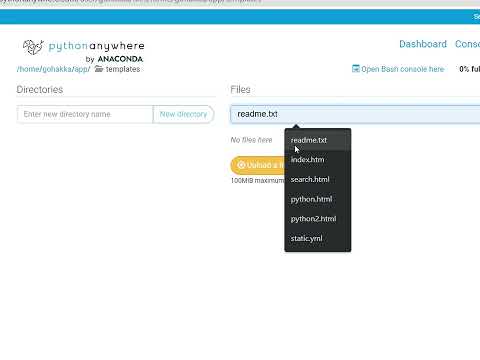Choose static.yml in the suggestion list
This screenshot has height=360, width=480.
[318, 238]
